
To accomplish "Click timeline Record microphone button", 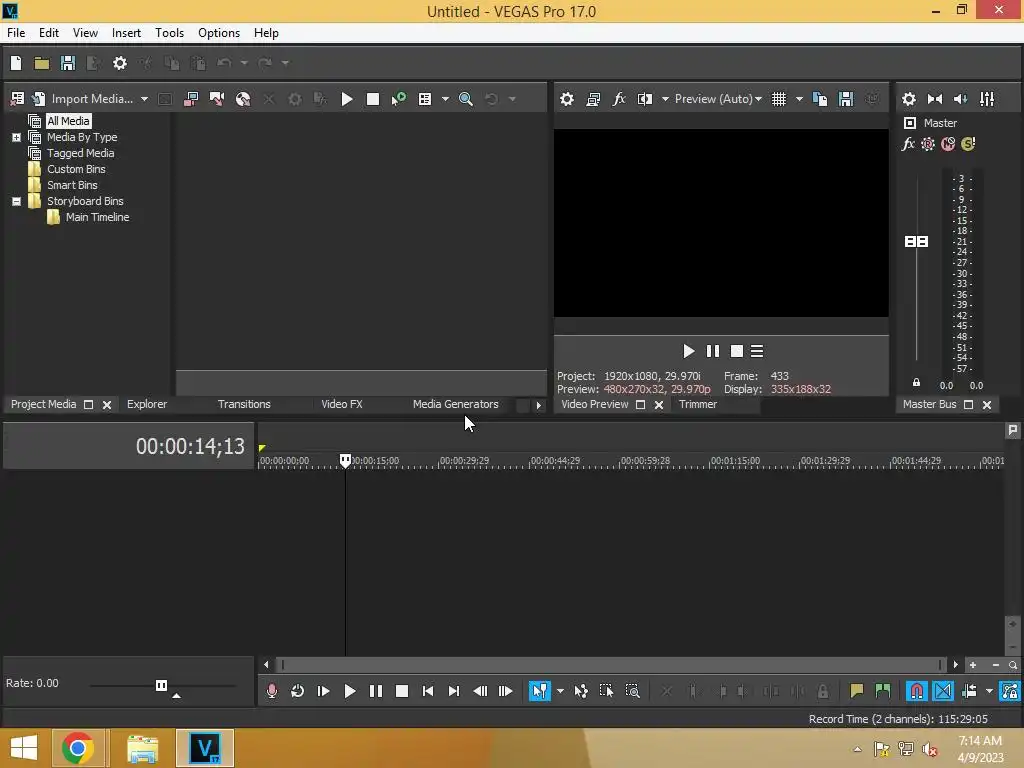I will pyautogui.click(x=272, y=691).
